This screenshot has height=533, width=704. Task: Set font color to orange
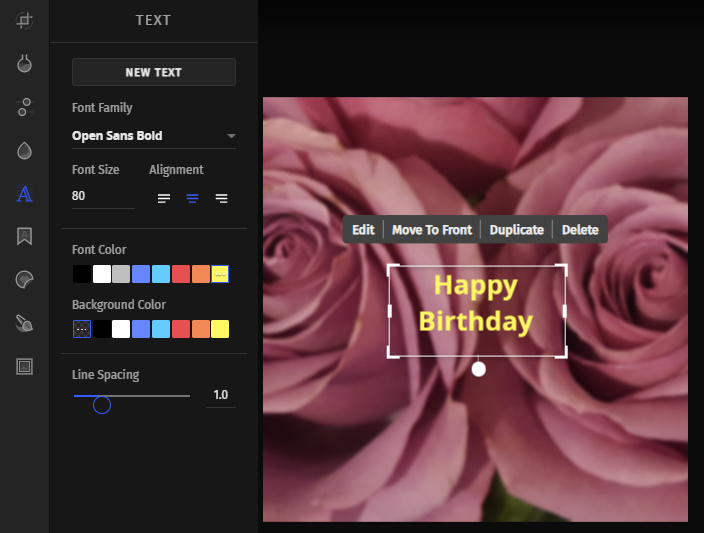[x=201, y=274]
